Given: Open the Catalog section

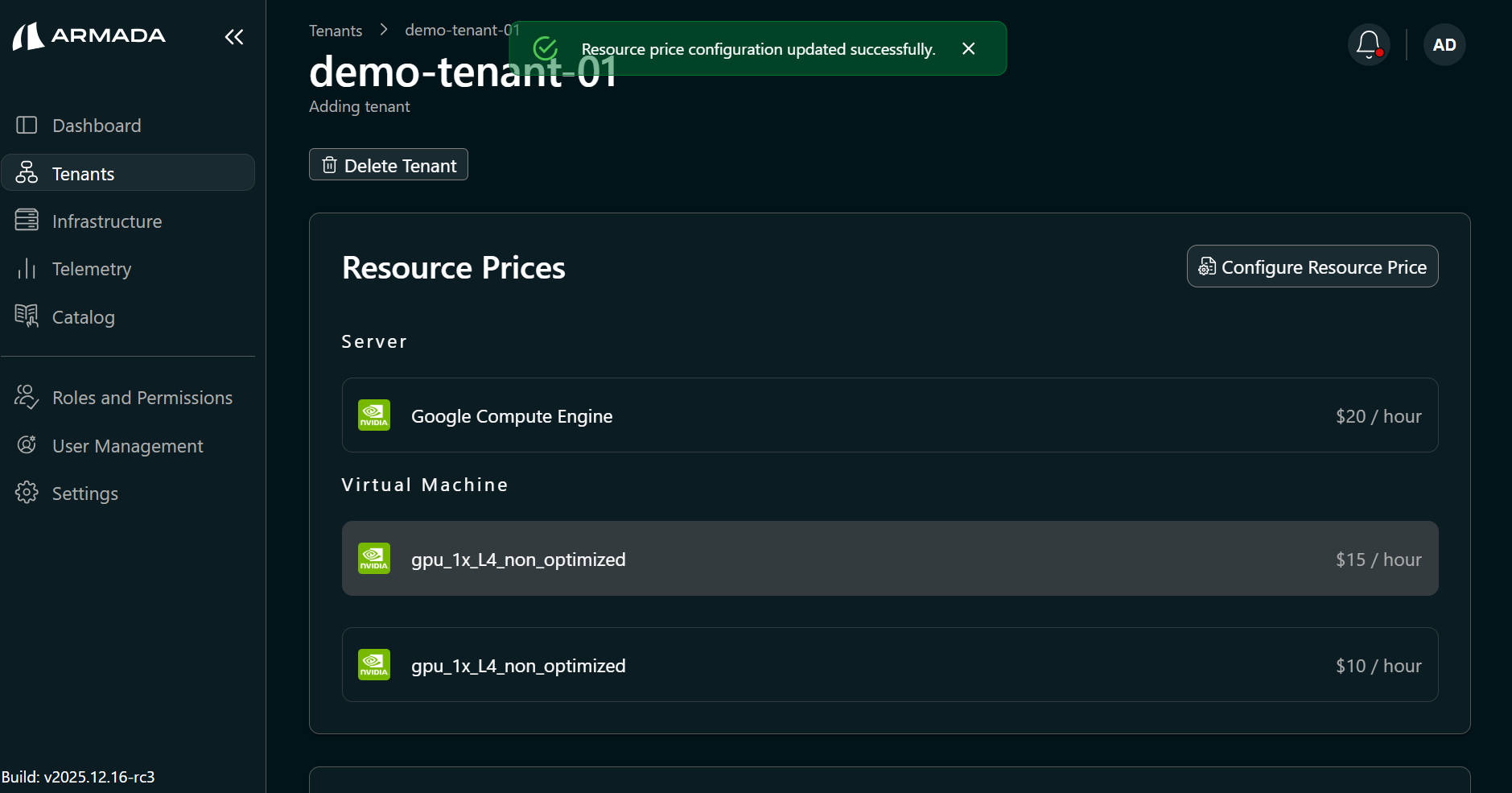Looking at the screenshot, I should (x=83, y=316).
